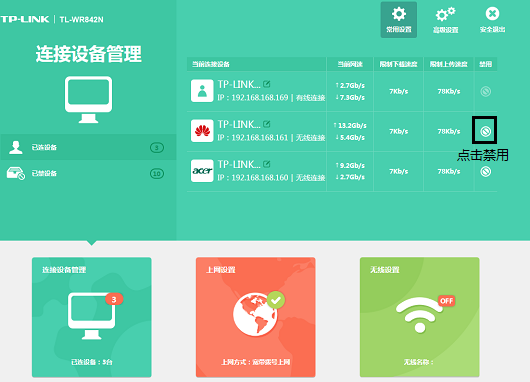Click the upload limit 78Kb/s for 192.168.168.161
This screenshot has height=382, width=530.
coord(449,131)
